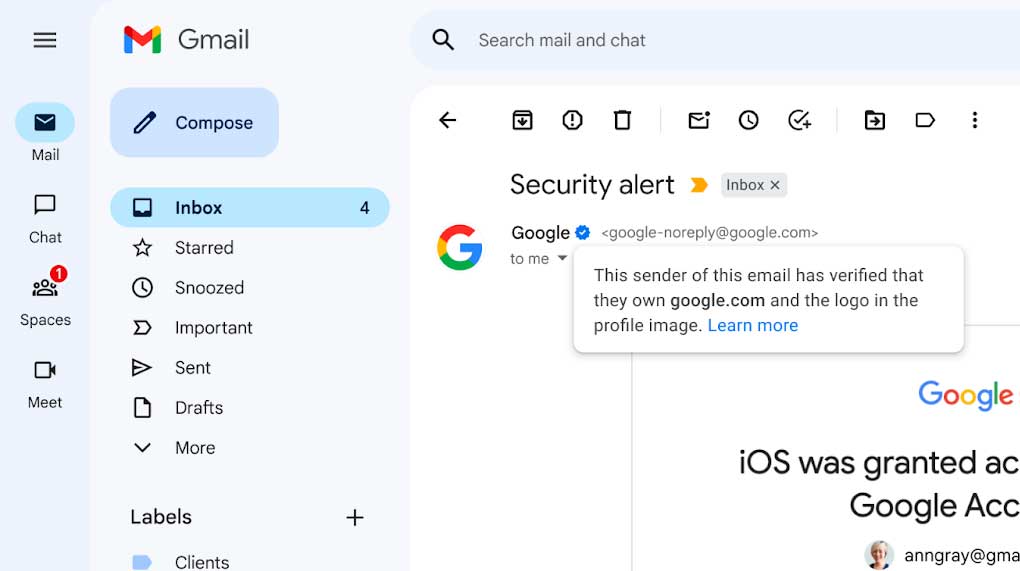Viewport: 1020px width, 571px height.
Task: Toggle the importance marker beside Security alert
Action: pyautogui.click(x=699, y=185)
